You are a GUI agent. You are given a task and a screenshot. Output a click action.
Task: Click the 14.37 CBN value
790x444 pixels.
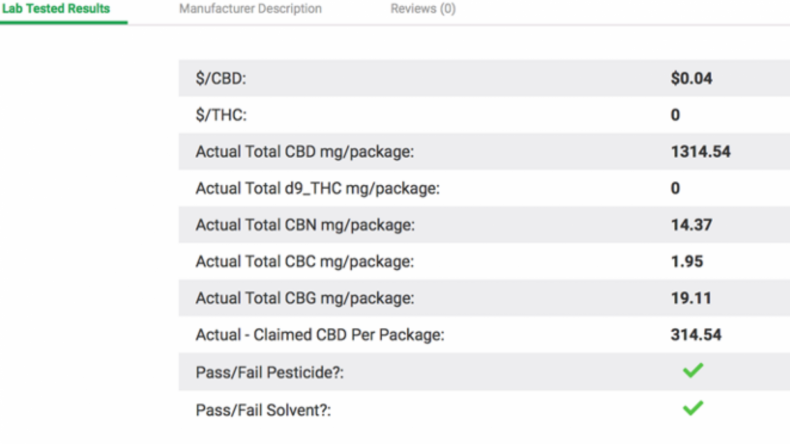(x=691, y=225)
